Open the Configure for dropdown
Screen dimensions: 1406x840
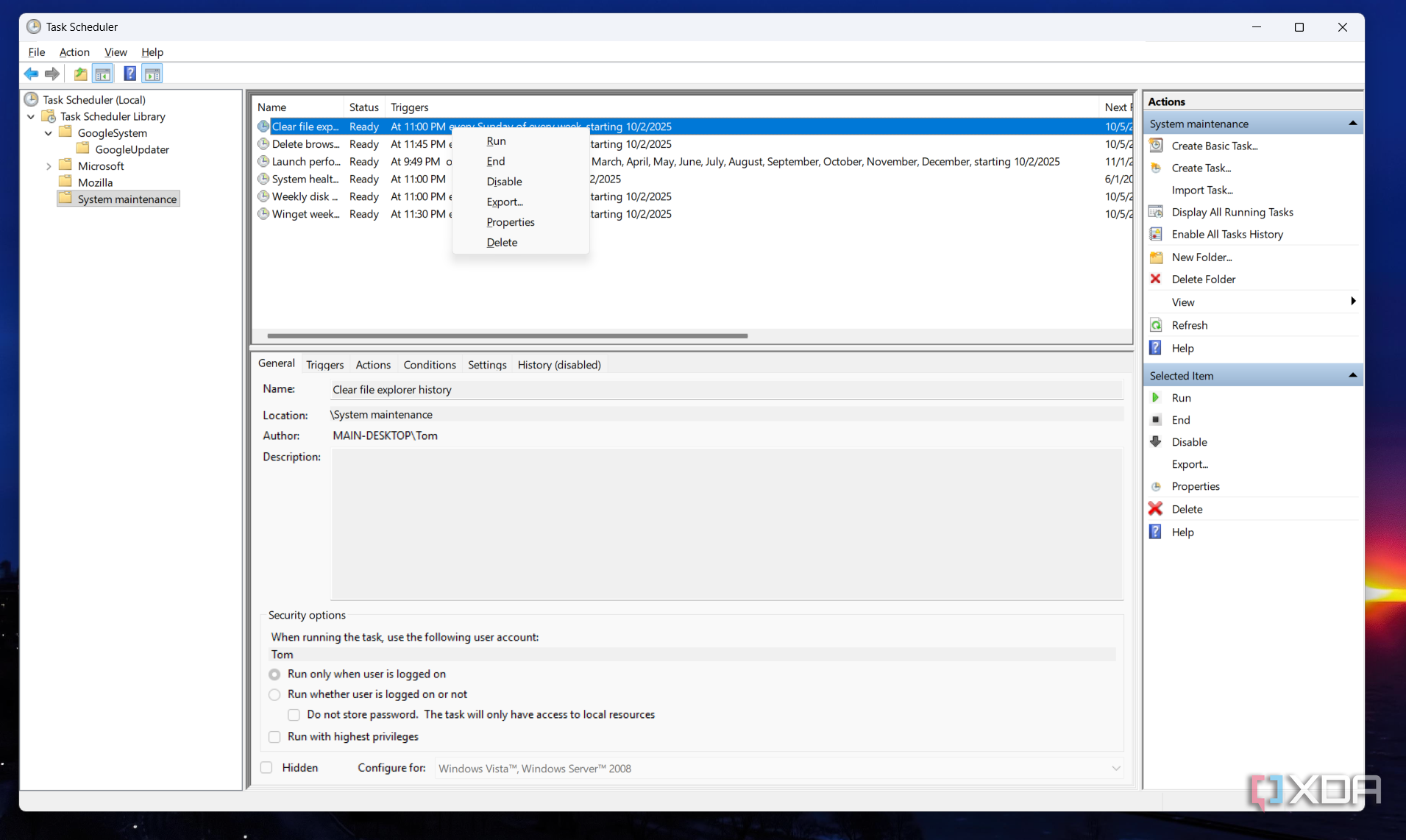pyautogui.click(x=778, y=768)
